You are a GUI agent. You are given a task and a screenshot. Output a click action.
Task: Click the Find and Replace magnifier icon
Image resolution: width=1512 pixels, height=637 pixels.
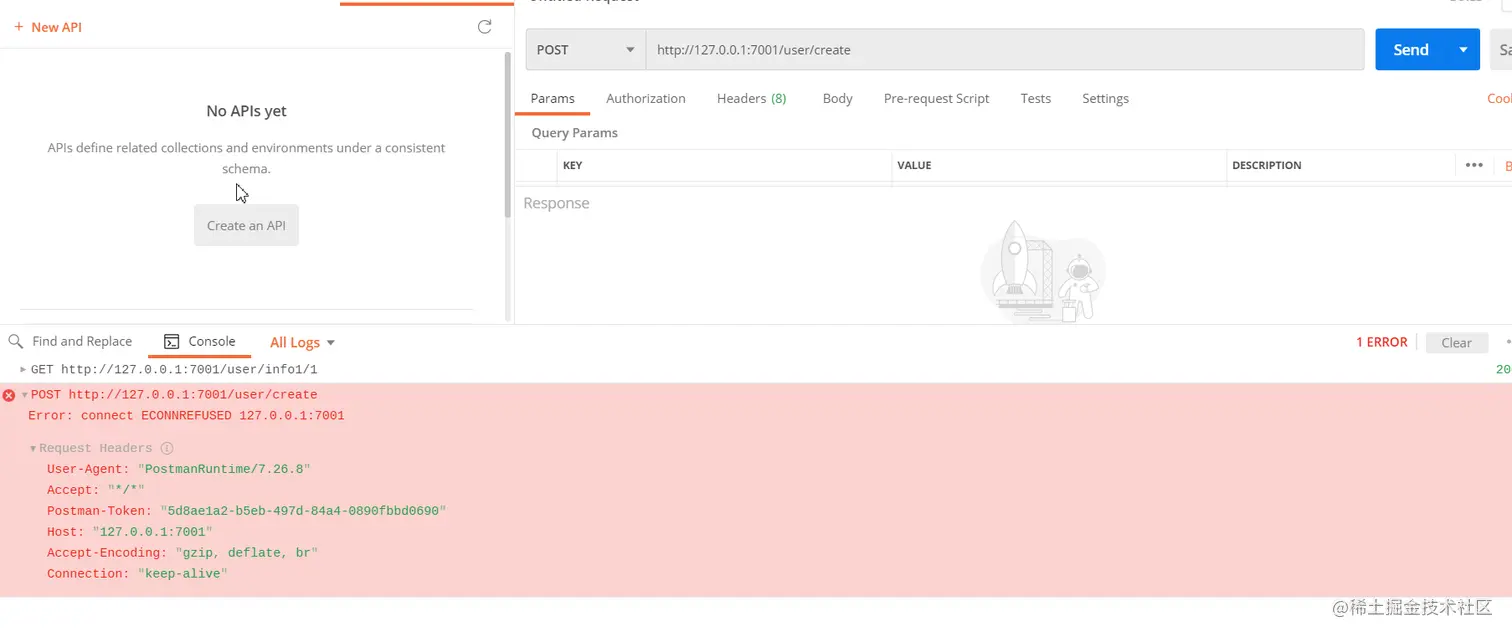(x=16, y=341)
